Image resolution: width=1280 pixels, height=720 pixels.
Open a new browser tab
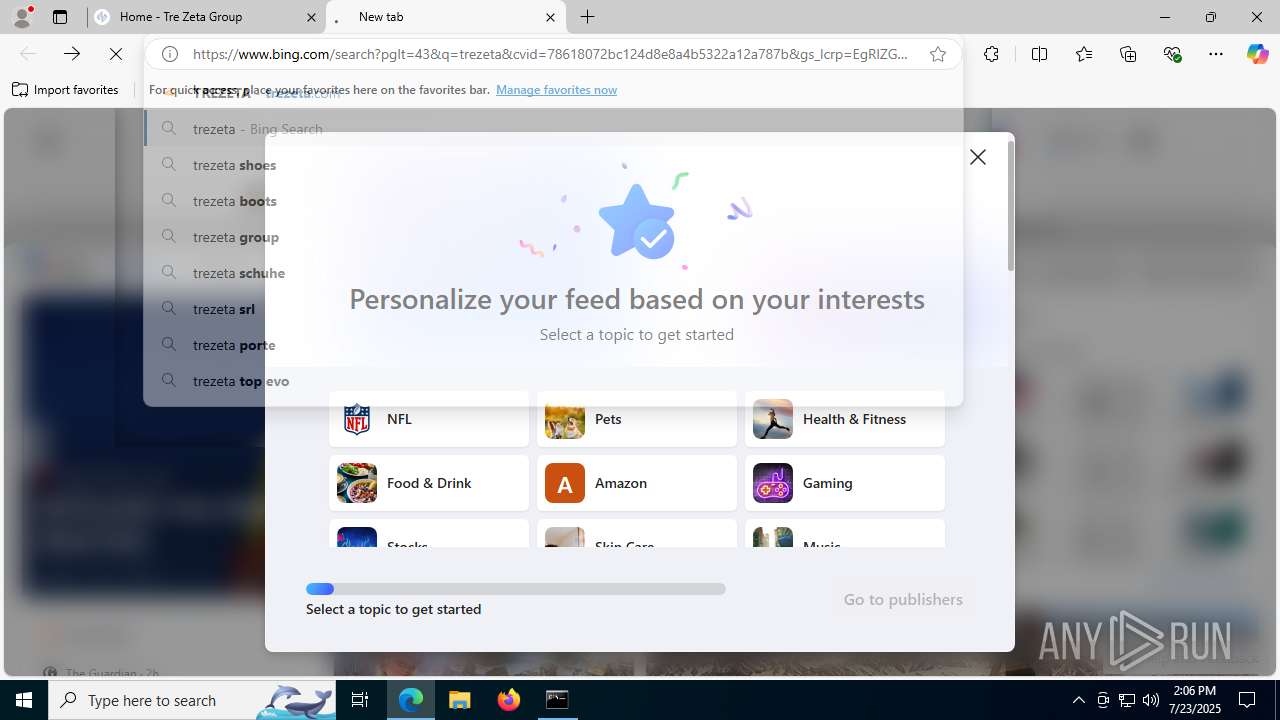point(587,17)
